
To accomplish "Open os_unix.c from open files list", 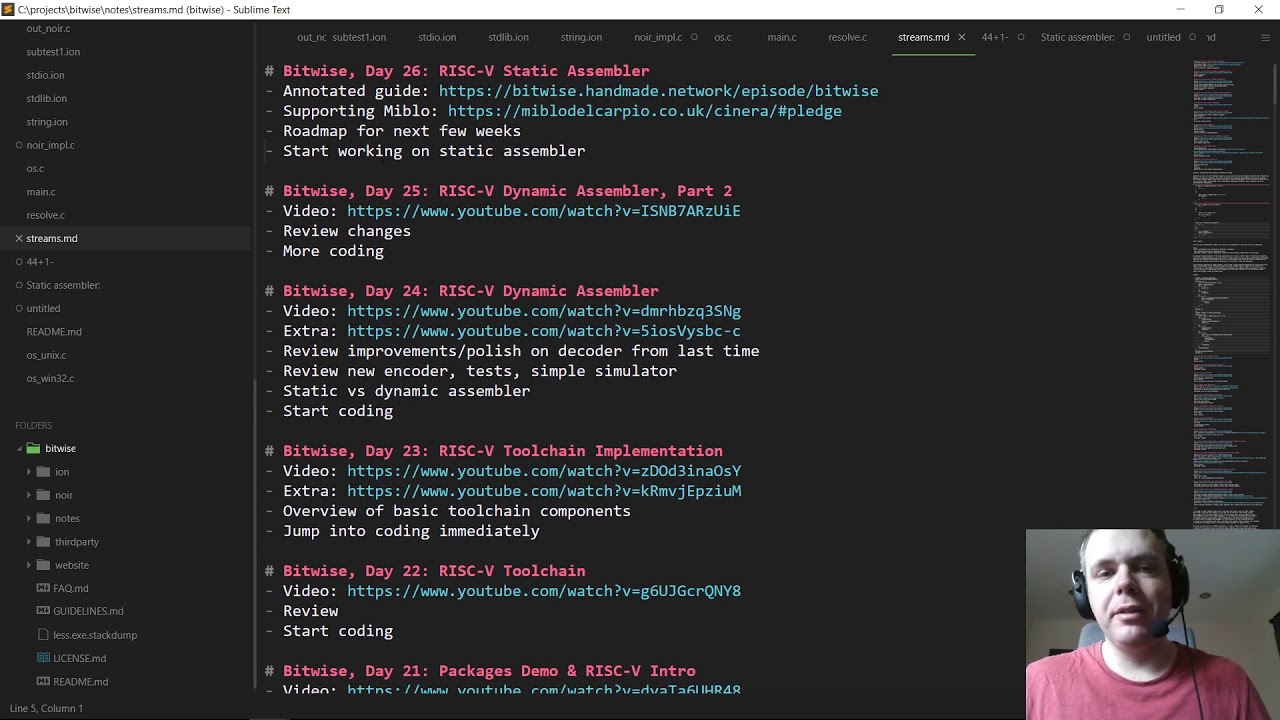I will 46,355.
